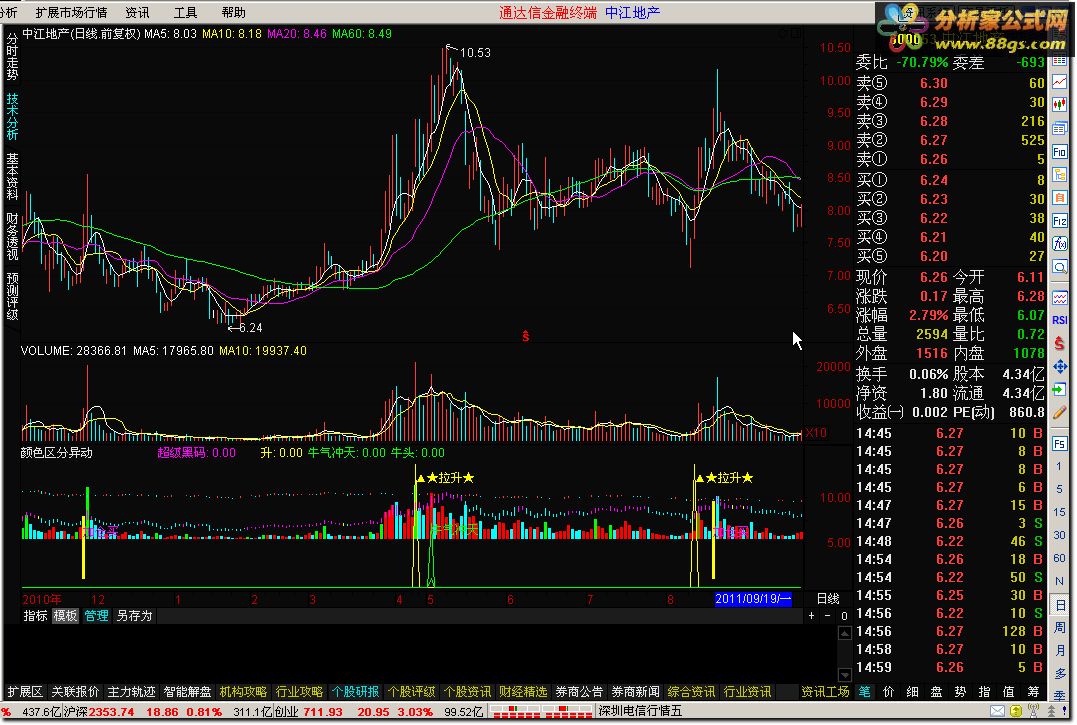
Task: Open the f(x) formula manager icon
Action: [1060, 243]
